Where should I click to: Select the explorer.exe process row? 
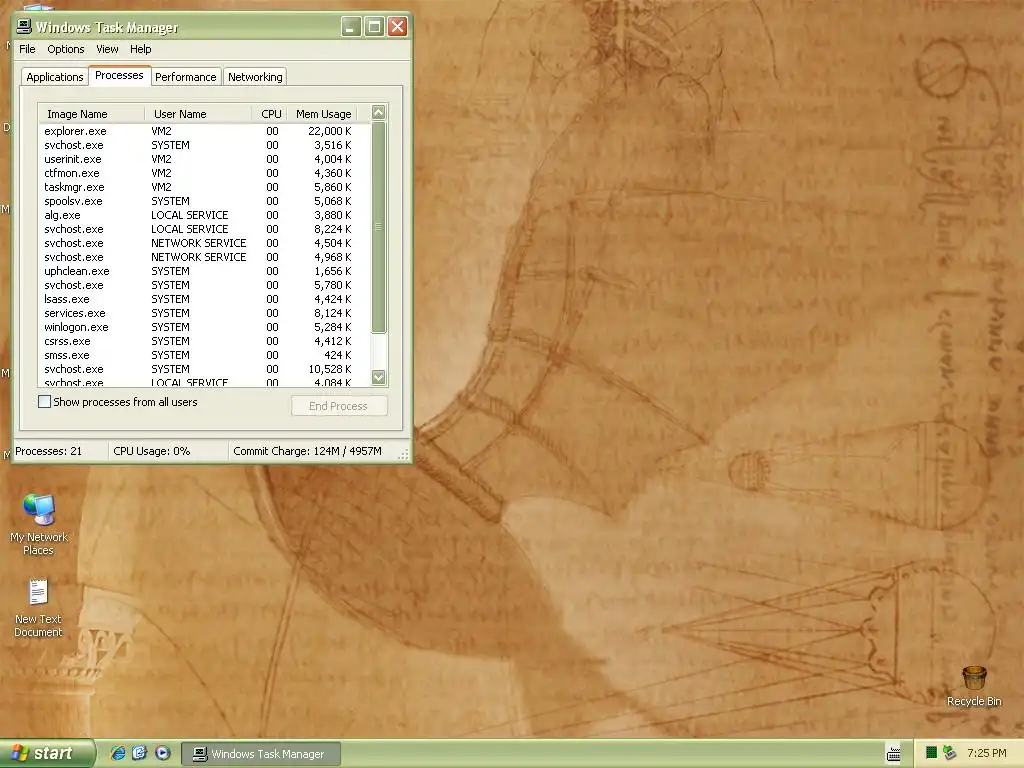tap(204, 131)
